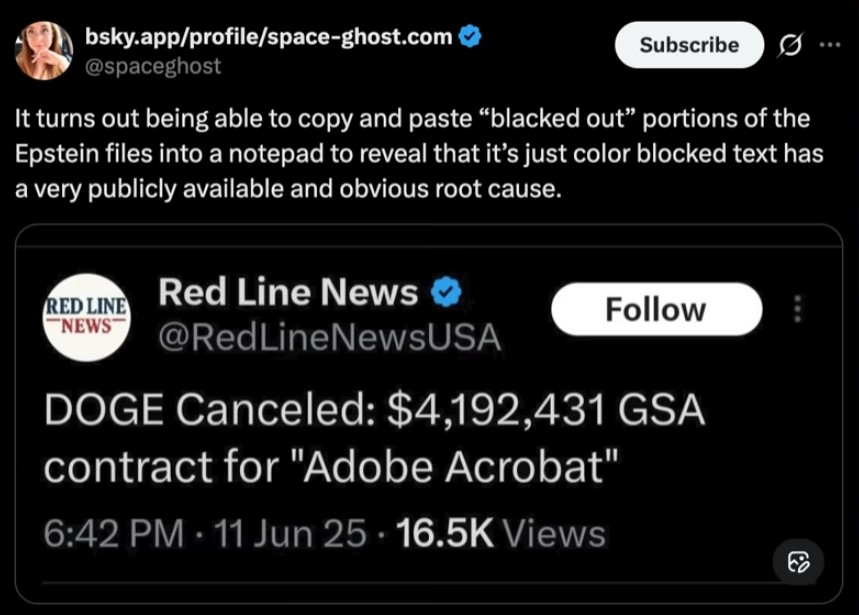Open the spaceghost profile avatar
Screen dimensions: 859x615
[x=44, y=48]
